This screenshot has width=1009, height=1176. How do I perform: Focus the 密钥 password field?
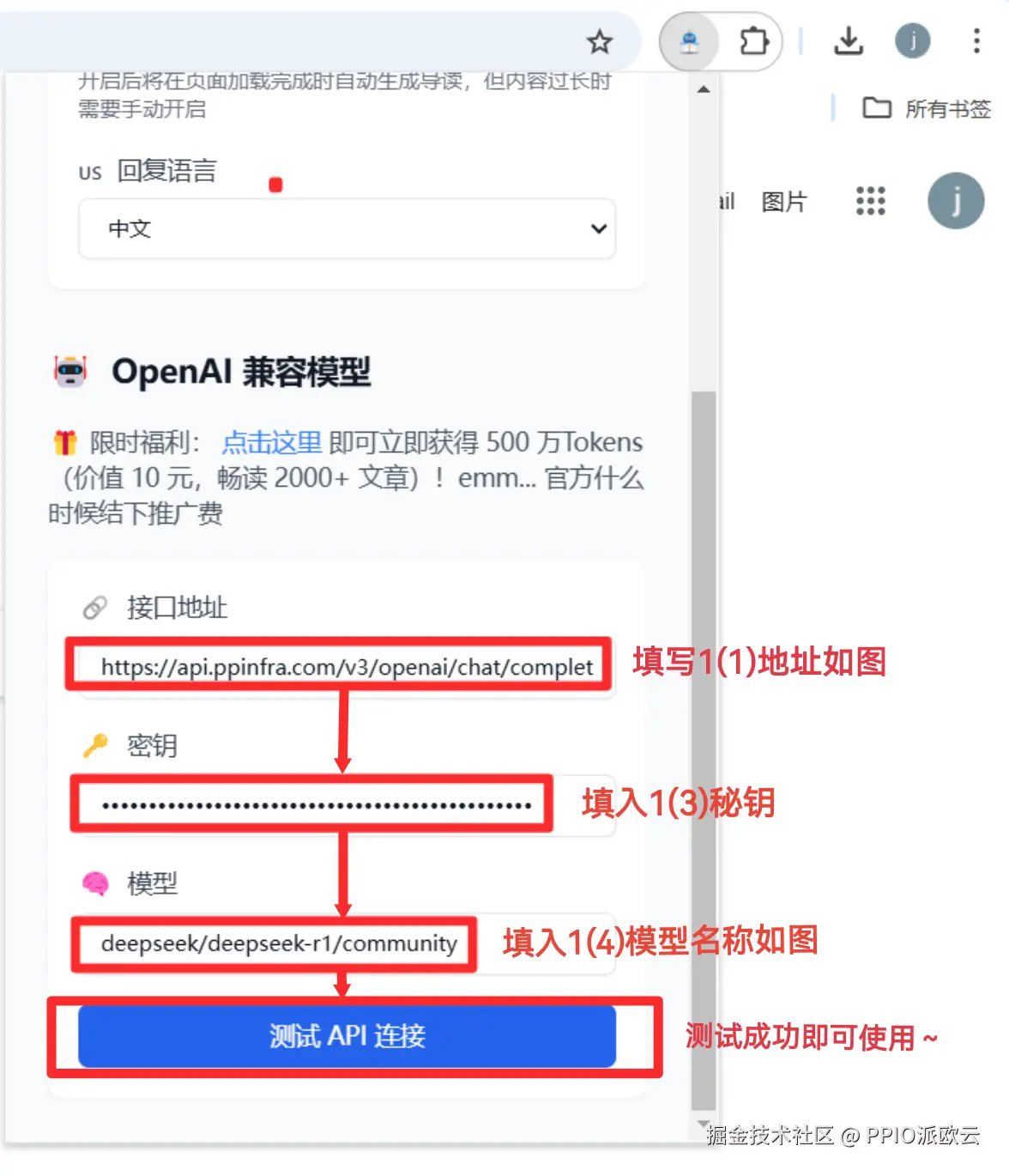(x=347, y=805)
